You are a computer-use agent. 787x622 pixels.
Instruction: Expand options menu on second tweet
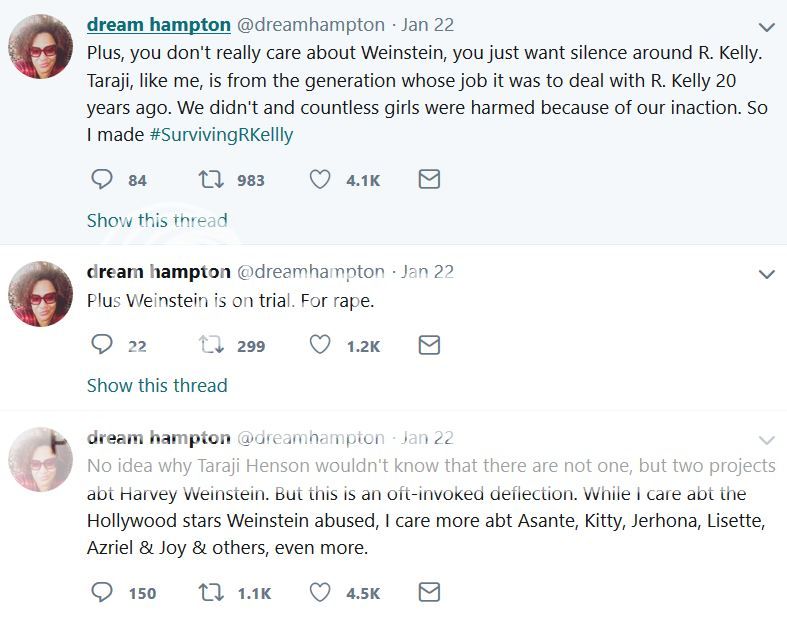(x=767, y=274)
